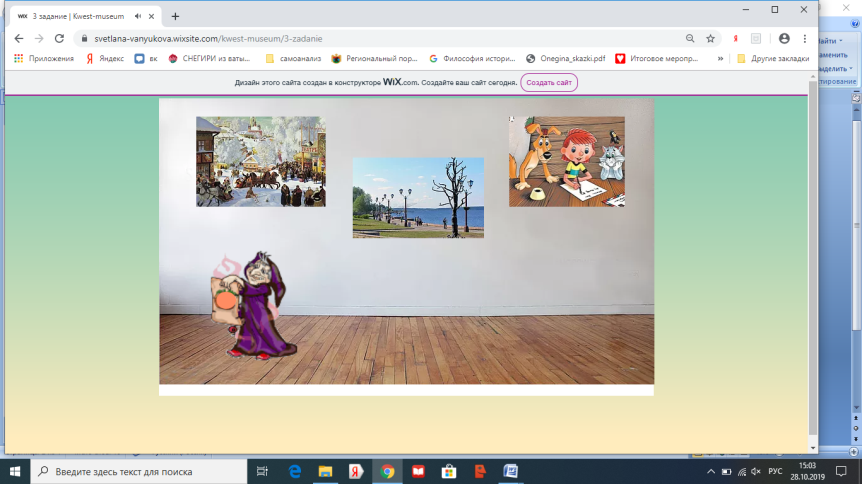
Task: Open the самоанализ bookmarks folder
Action: 293,58
